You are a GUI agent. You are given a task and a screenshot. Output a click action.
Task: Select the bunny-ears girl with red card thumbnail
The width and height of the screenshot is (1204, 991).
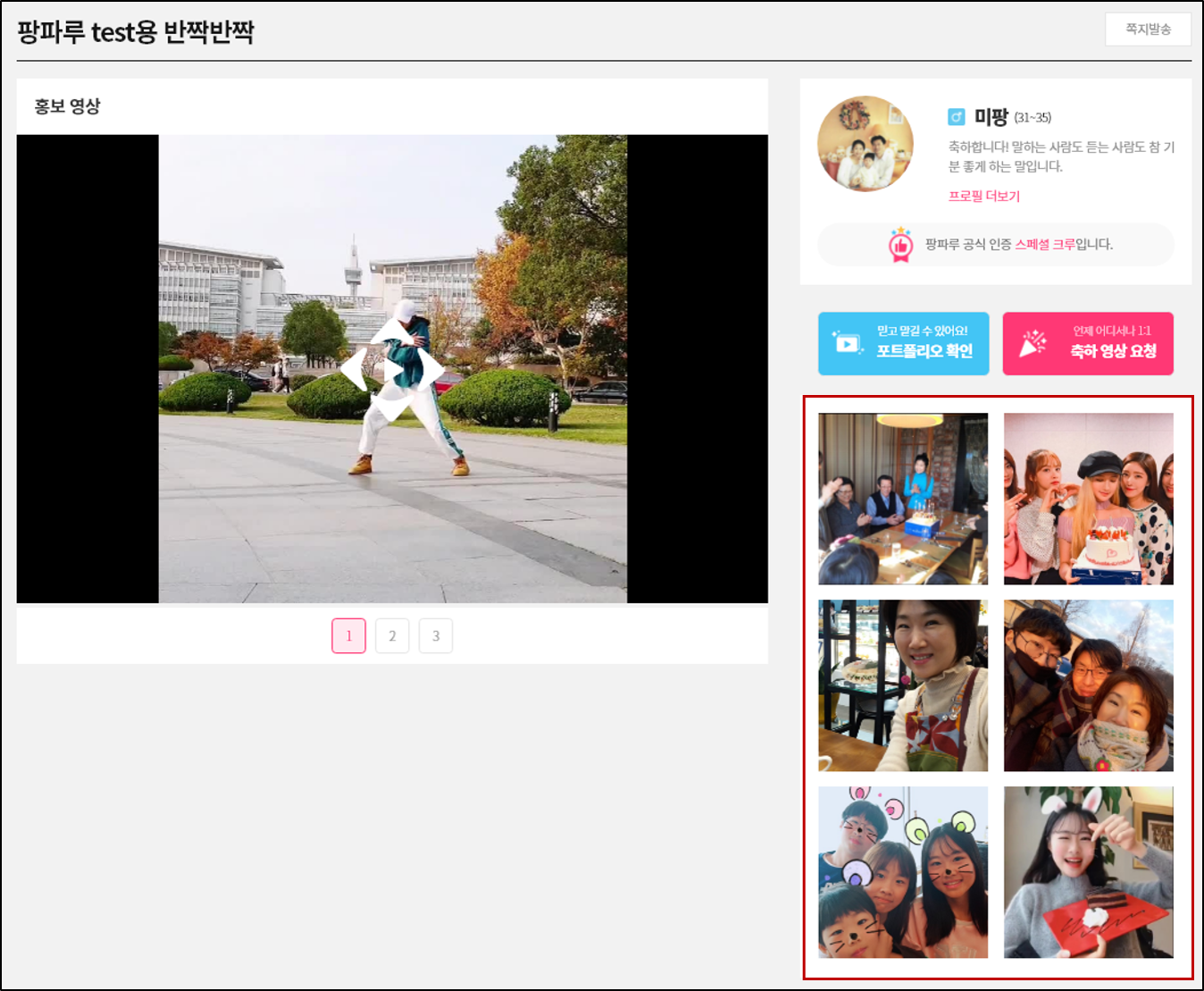coord(1088,872)
